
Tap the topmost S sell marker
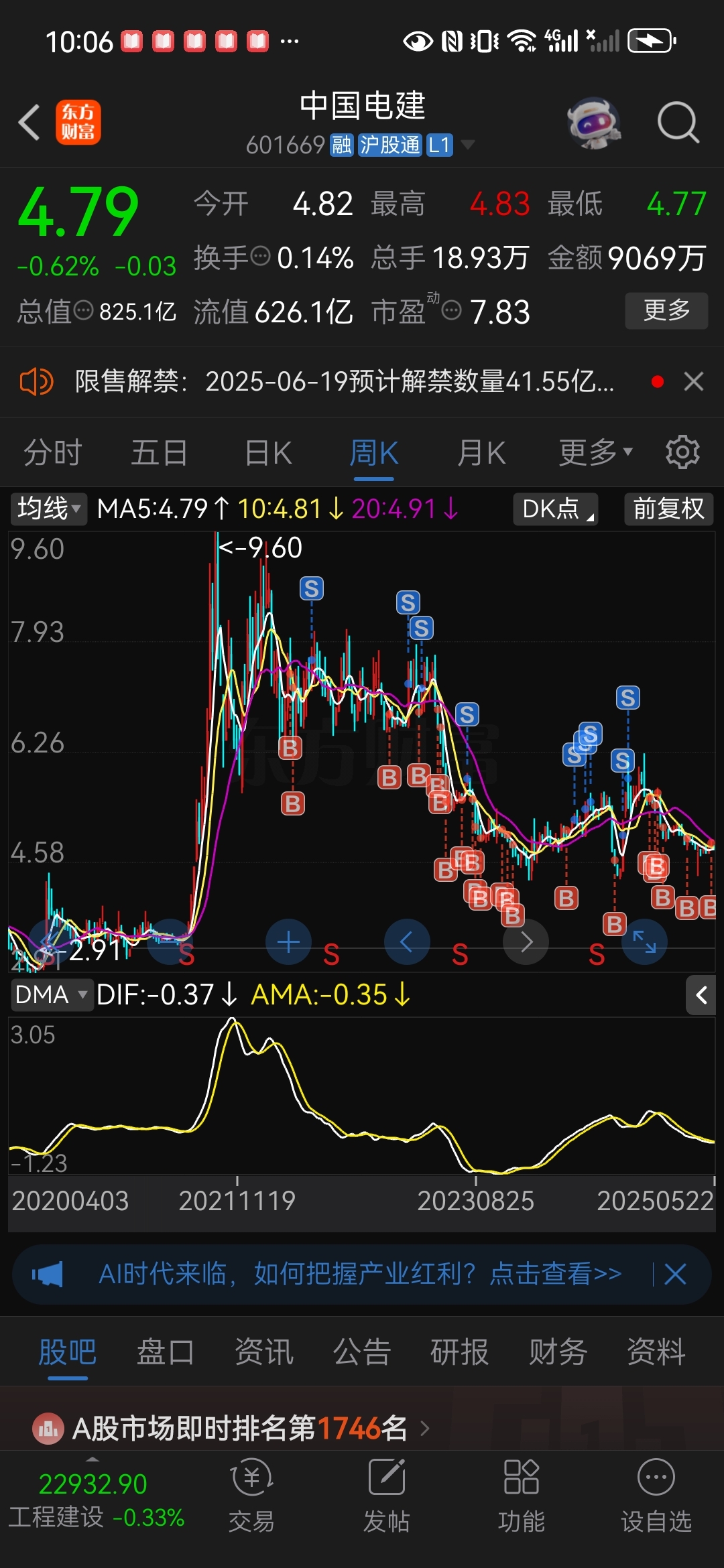(311, 589)
